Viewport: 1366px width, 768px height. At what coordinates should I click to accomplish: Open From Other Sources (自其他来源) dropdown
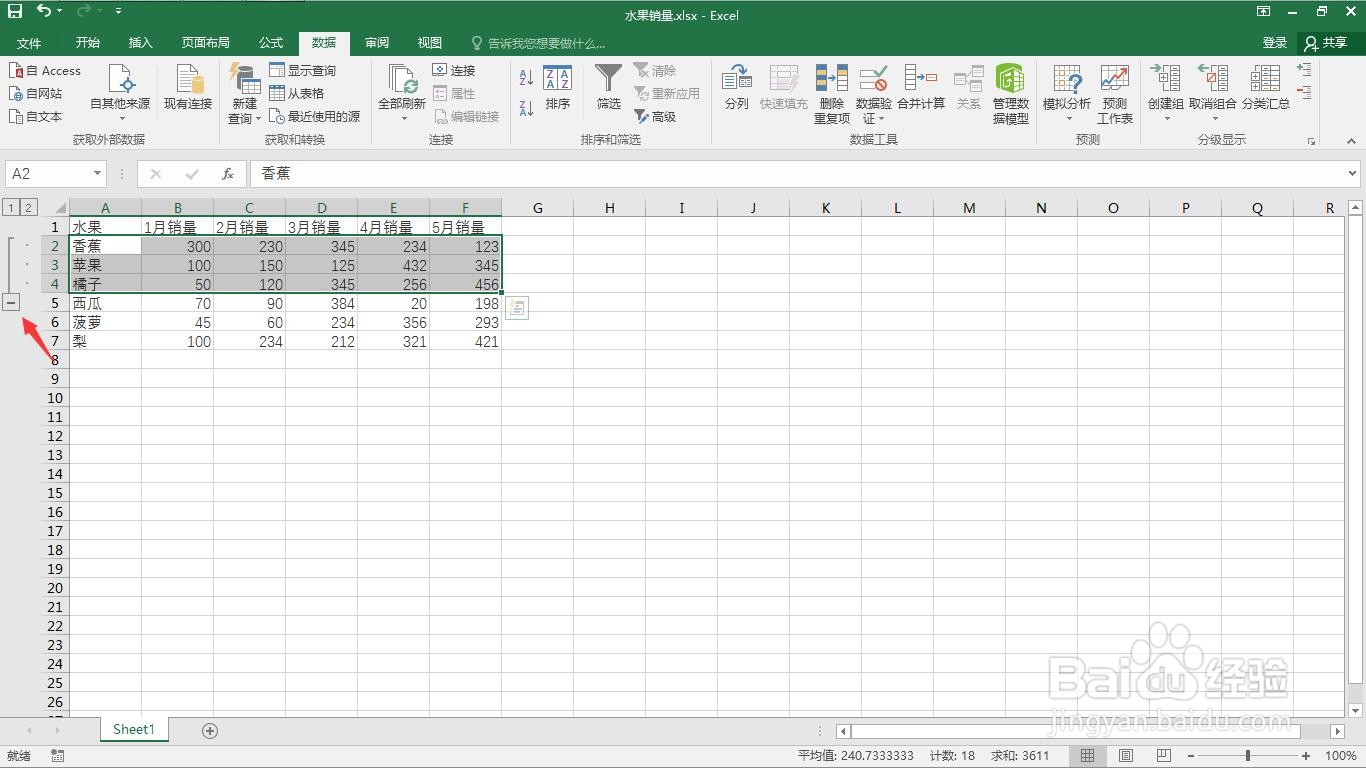[120, 94]
